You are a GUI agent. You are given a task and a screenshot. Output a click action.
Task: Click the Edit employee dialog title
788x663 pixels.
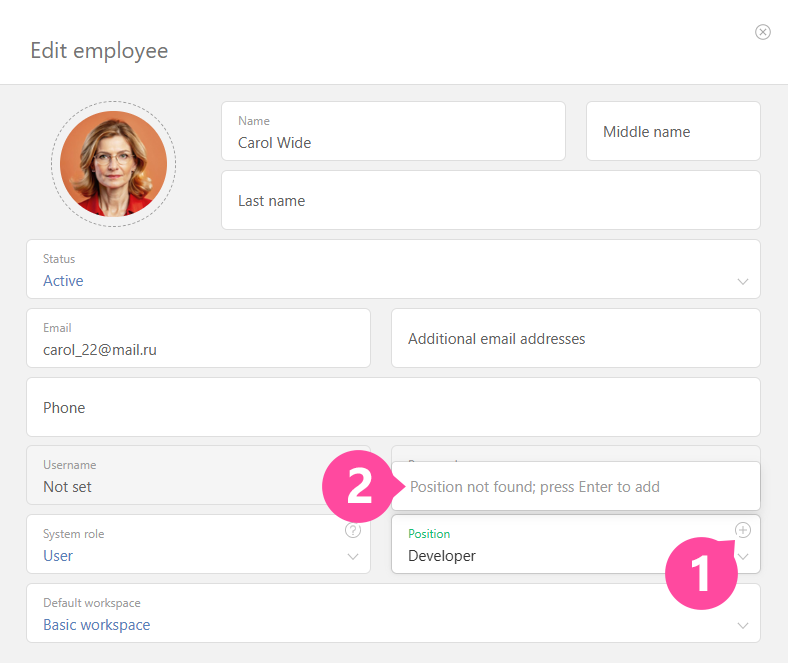click(x=99, y=50)
